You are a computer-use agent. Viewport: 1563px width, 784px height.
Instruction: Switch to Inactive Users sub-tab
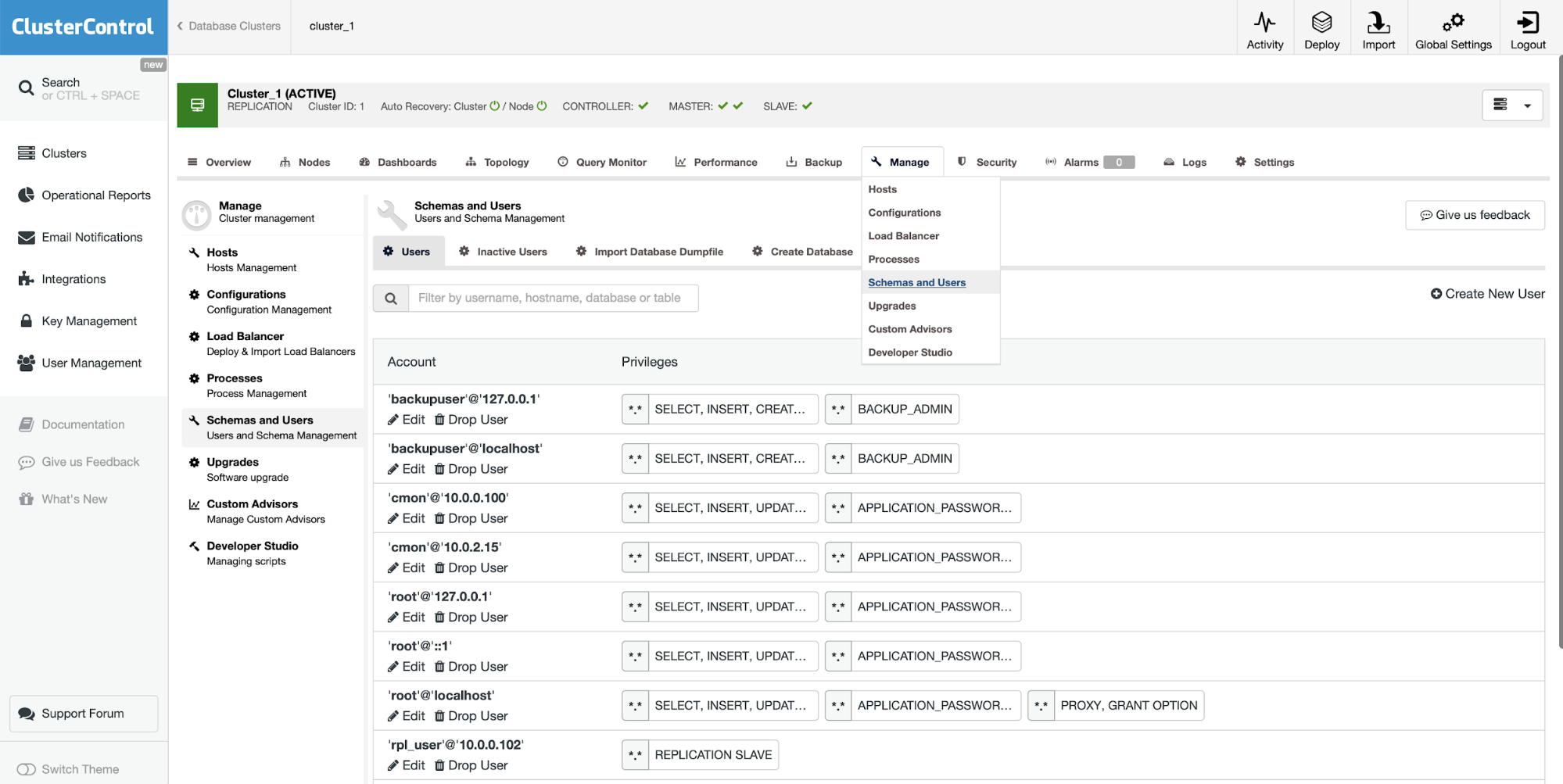pos(503,252)
